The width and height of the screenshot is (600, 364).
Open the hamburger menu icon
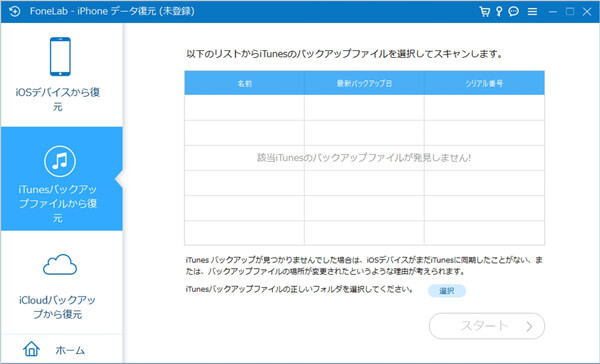532,12
